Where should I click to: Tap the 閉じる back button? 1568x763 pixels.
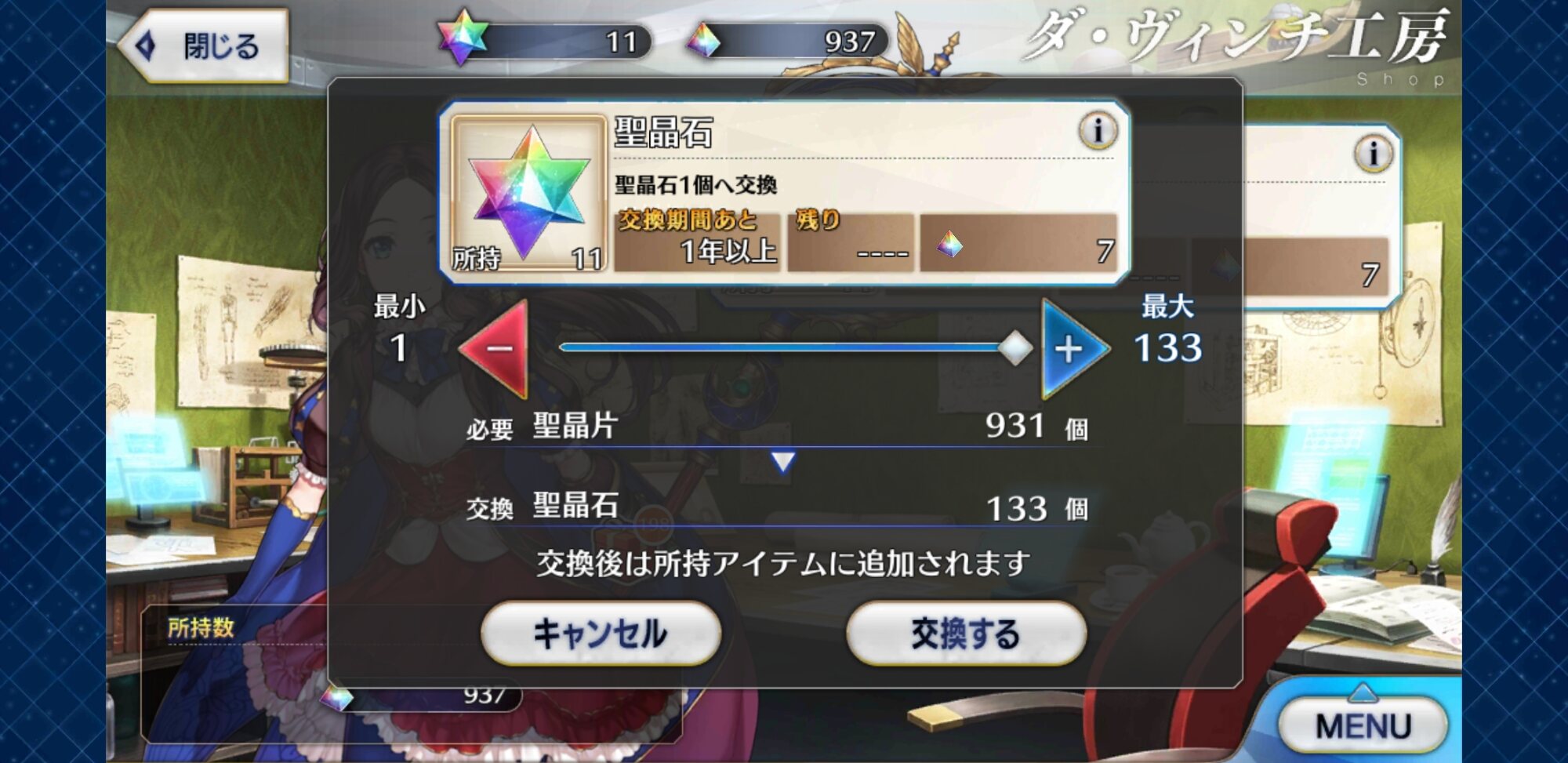click(x=205, y=45)
